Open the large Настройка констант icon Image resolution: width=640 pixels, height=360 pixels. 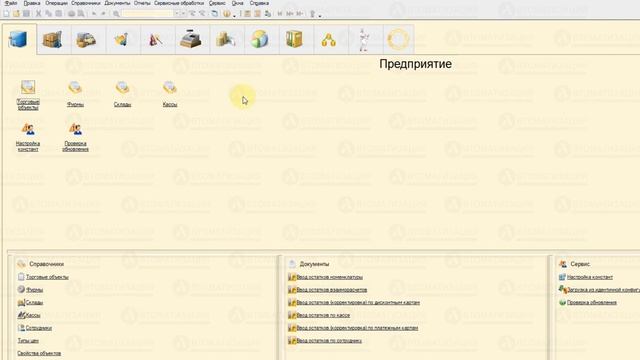click(28, 137)
